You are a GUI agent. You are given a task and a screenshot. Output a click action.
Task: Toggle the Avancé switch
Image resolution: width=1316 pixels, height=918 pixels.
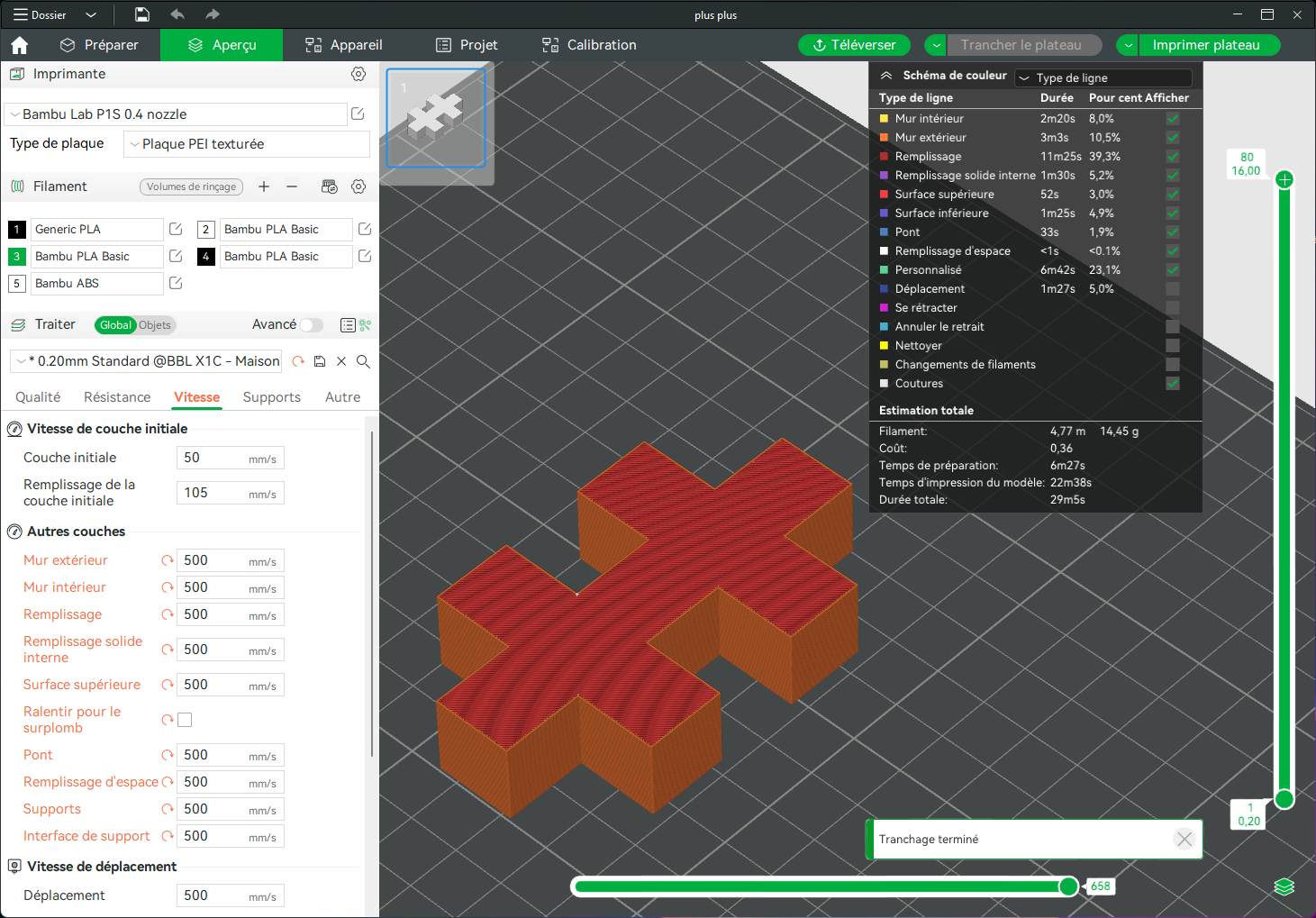(311, 324)
